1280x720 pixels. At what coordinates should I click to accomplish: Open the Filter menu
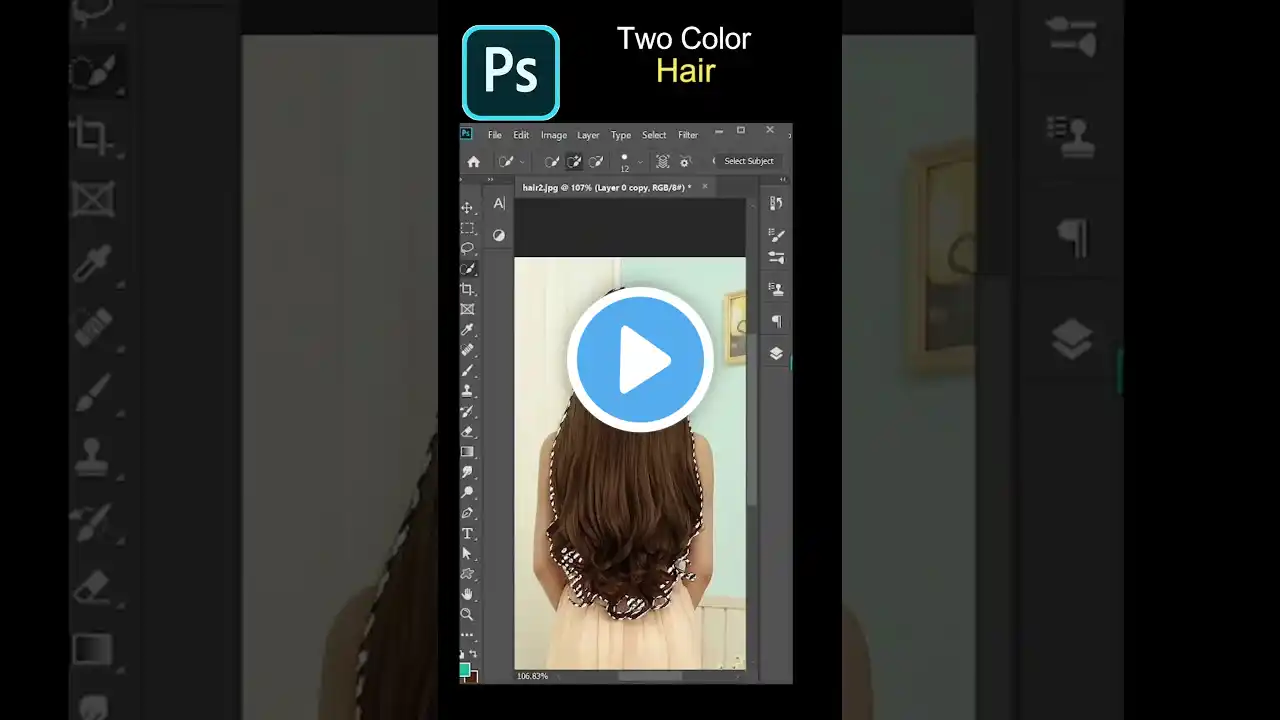(x=688, y=135)
